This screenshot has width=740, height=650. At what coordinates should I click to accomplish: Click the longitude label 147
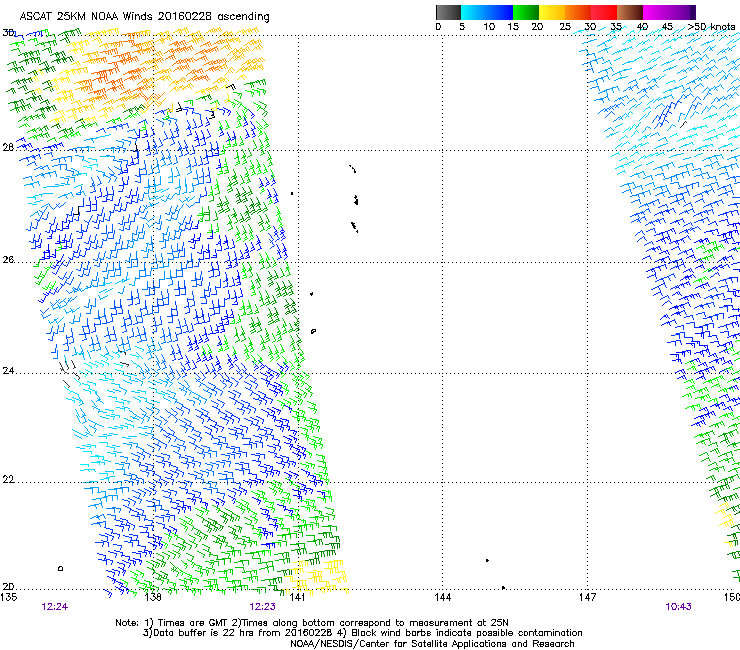[588, 597]
